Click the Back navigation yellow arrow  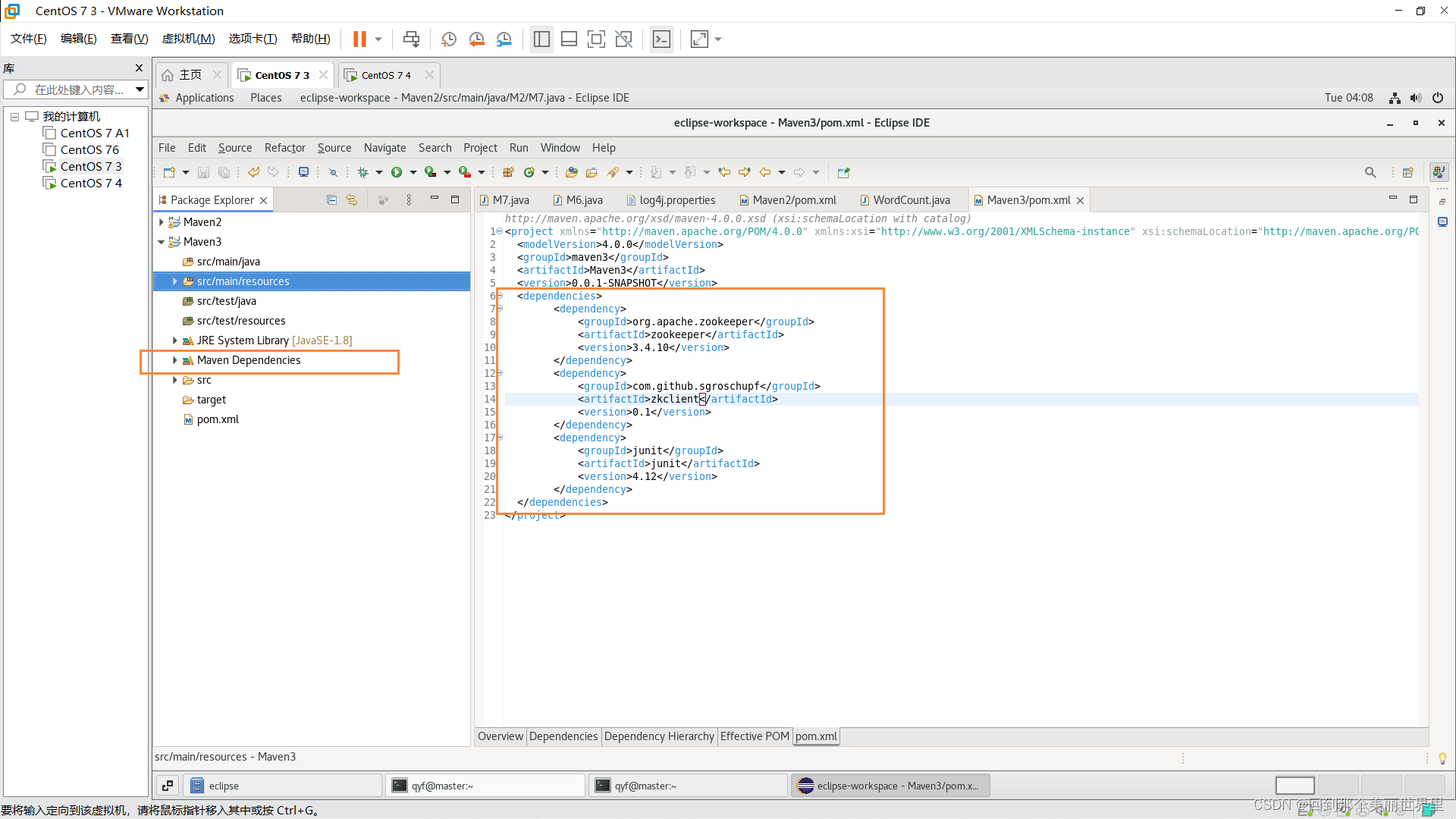pos(765,172)
